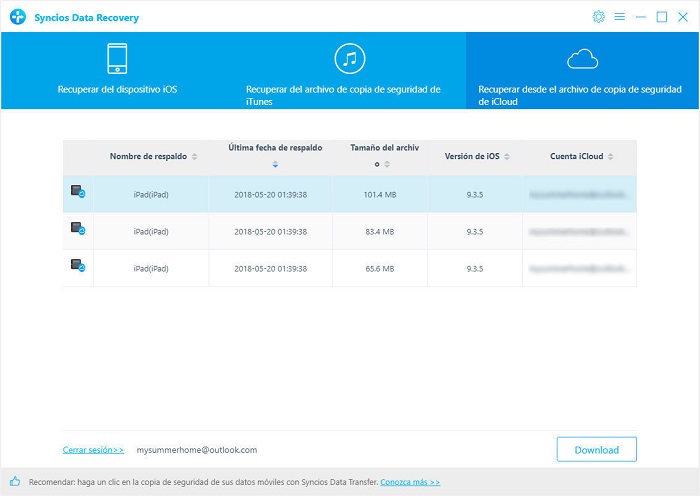The width and height of the screenshot is (700, 496).
Task: Click iOS version 9.3.5 in the 83.4 MB row
Action: 475,232
